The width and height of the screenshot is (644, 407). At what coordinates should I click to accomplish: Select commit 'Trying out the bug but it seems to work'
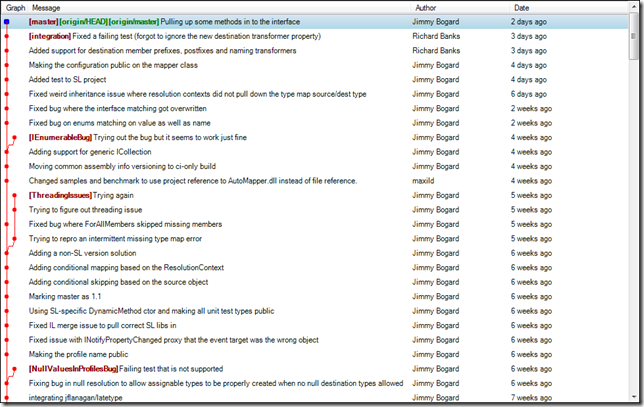[170, 137]
